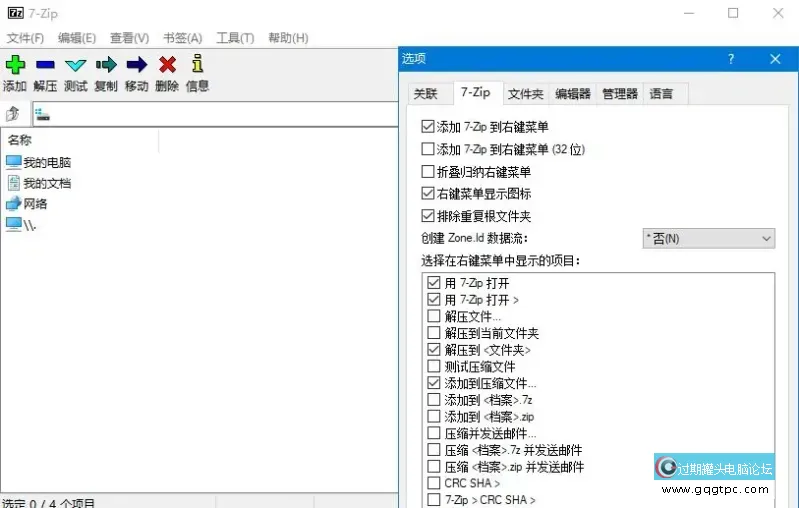The width and height of the screenshot is (799, 508).
Task: Uncheck 解压到 <文件夹> item
Action: coord(434,350)
